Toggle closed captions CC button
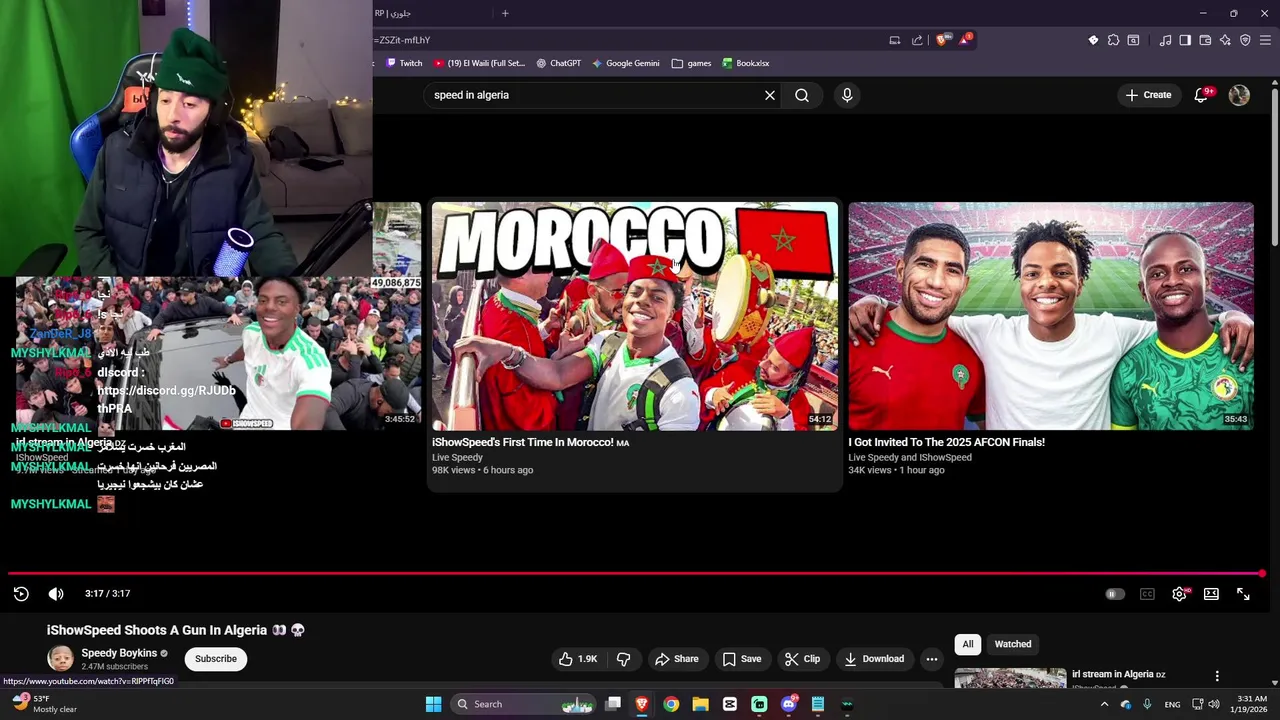Screen dimensions: 1280x720 [1147, 594]
